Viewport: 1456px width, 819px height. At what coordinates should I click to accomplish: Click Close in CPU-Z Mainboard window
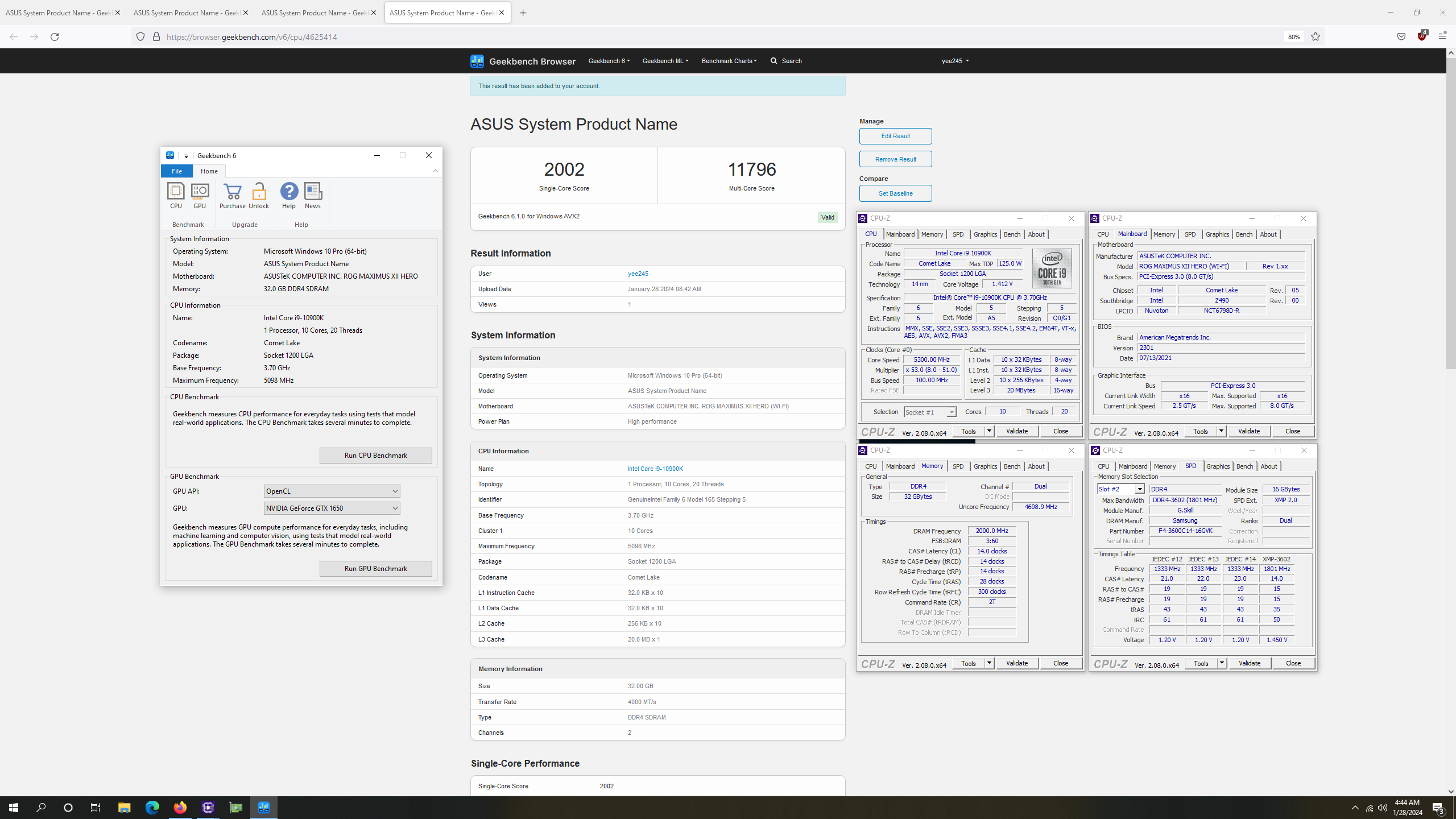pos(1292,431)
